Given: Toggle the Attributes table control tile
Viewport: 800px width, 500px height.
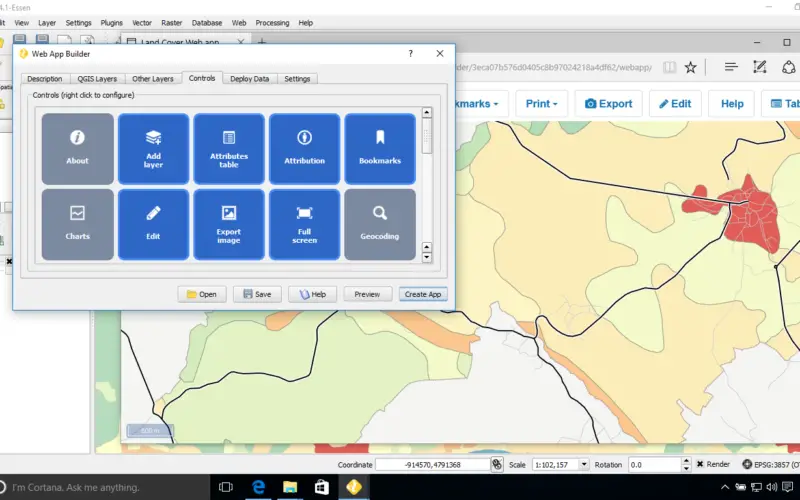Looking at the screenshot, I should tap(229, 148).
